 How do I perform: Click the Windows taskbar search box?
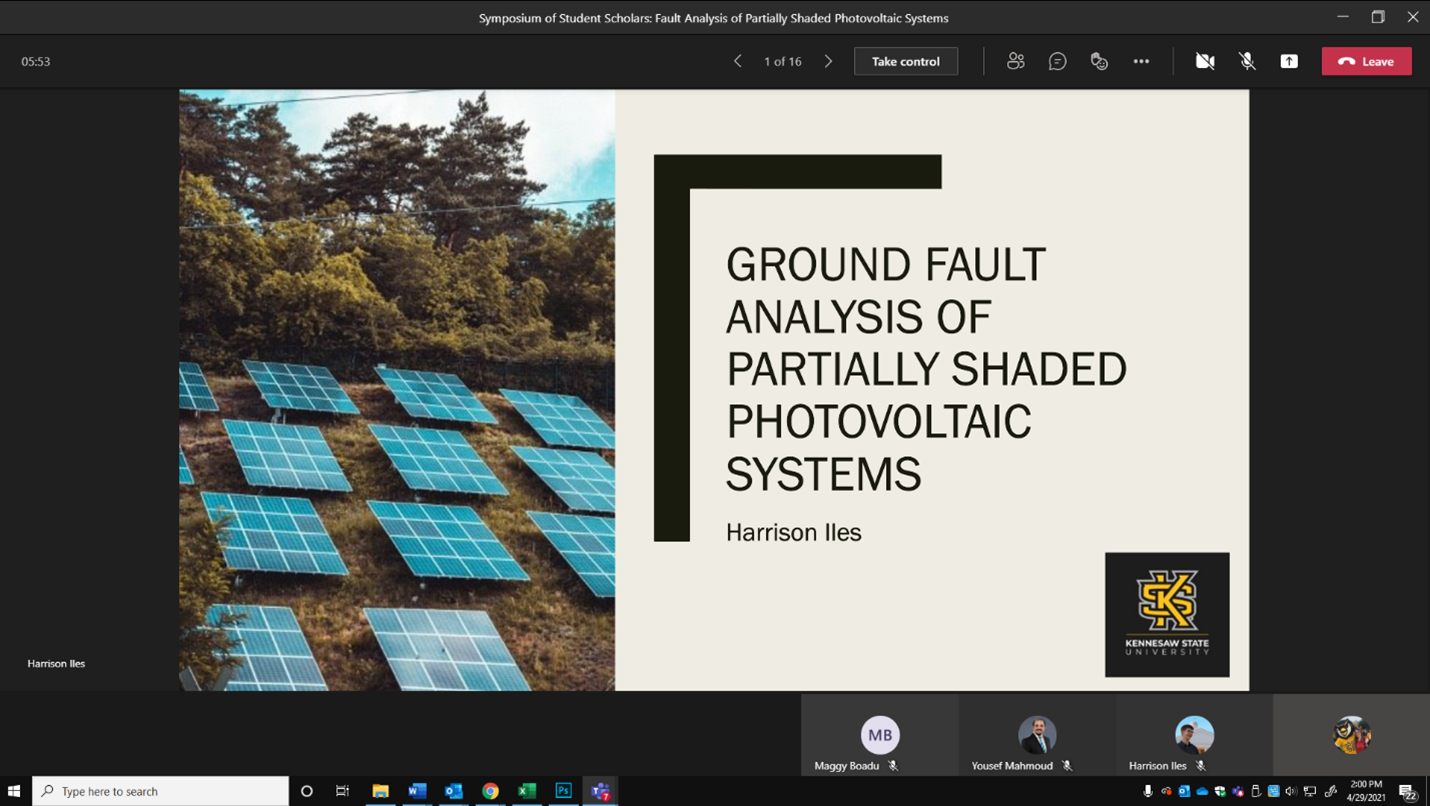(x=160, y=791)
